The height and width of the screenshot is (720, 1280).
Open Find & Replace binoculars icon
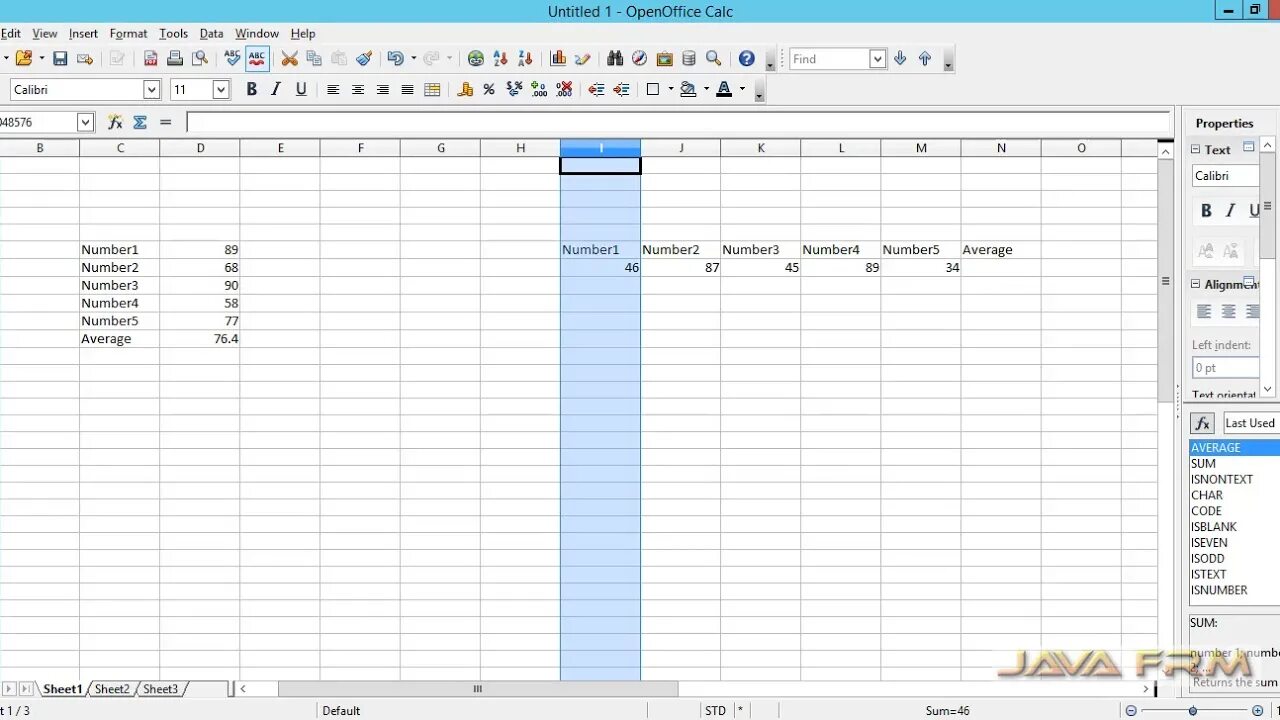(615, 59)
